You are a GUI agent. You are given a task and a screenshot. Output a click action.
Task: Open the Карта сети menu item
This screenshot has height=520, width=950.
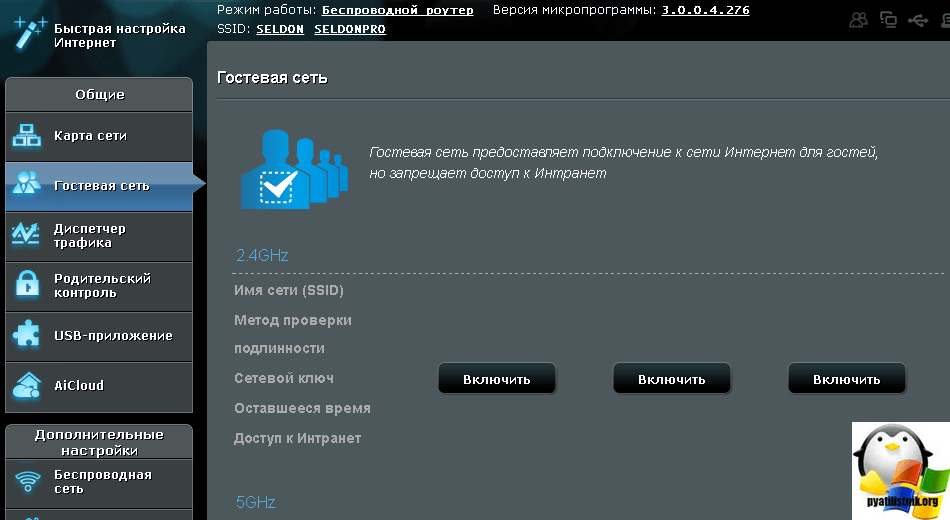(x=99, y=136)
